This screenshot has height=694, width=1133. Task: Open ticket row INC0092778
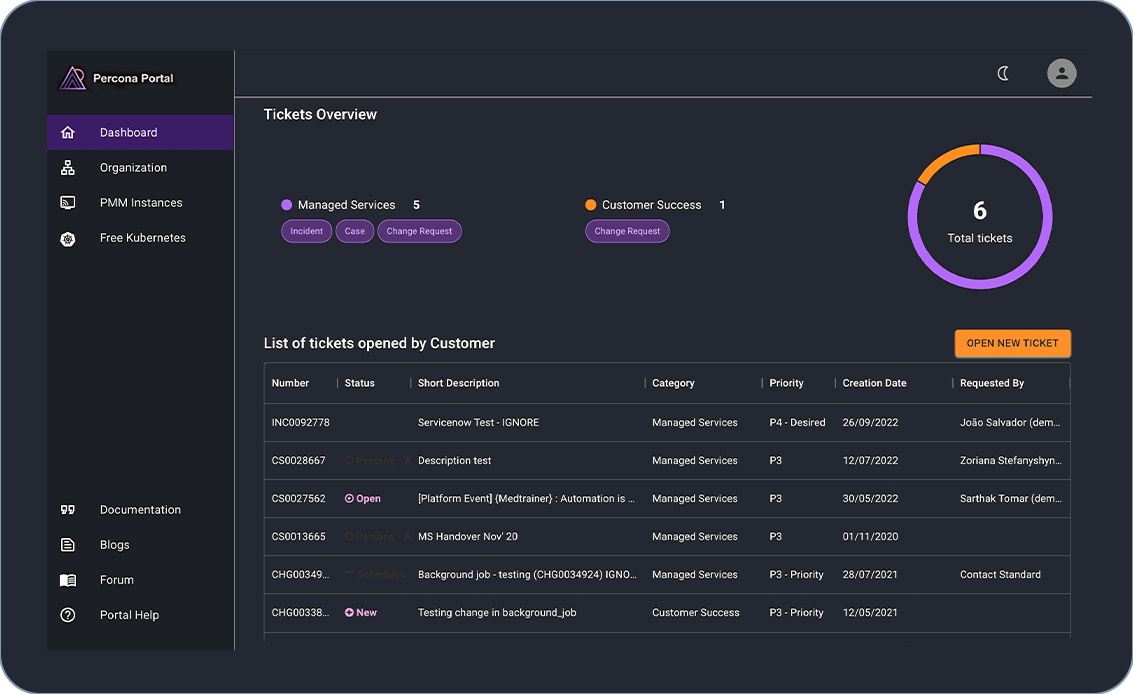point(300,423)
